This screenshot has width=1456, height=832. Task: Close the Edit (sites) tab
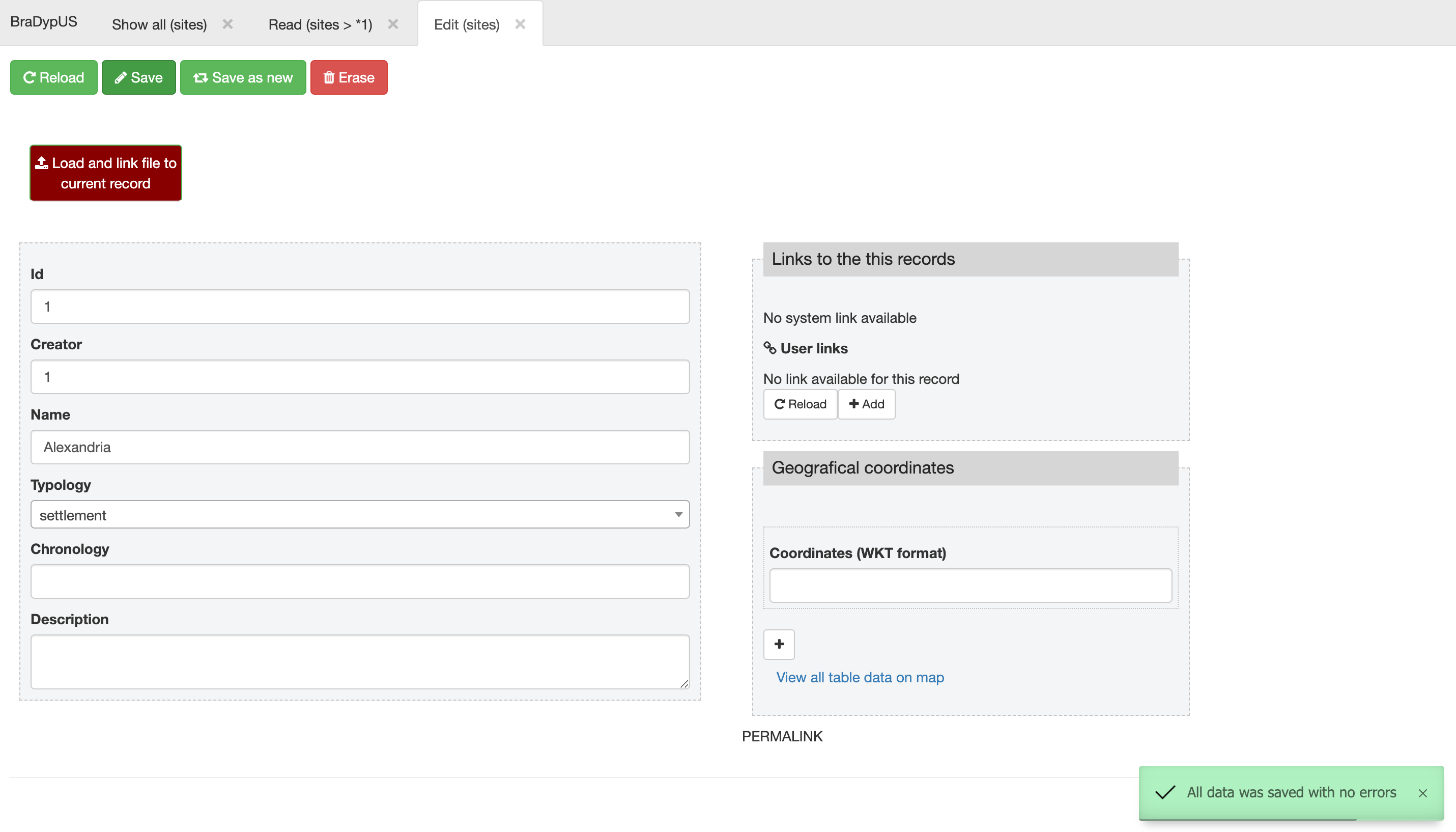pos(520,24)
